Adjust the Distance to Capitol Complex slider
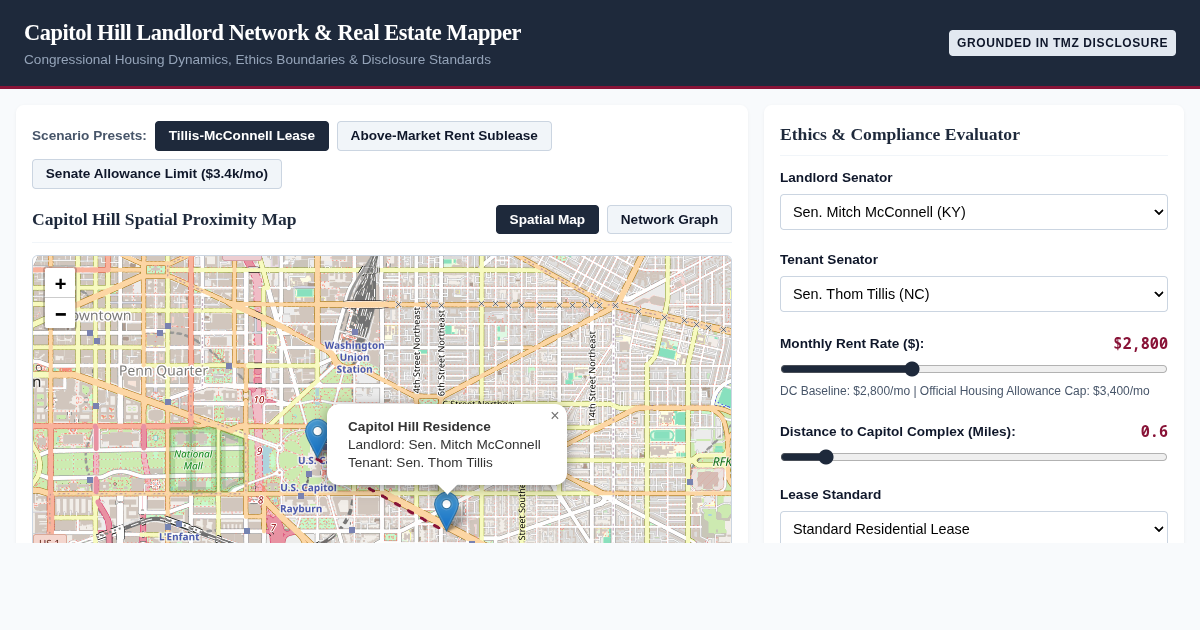This screenshot has height=630, width=1200. pos(974,457)
